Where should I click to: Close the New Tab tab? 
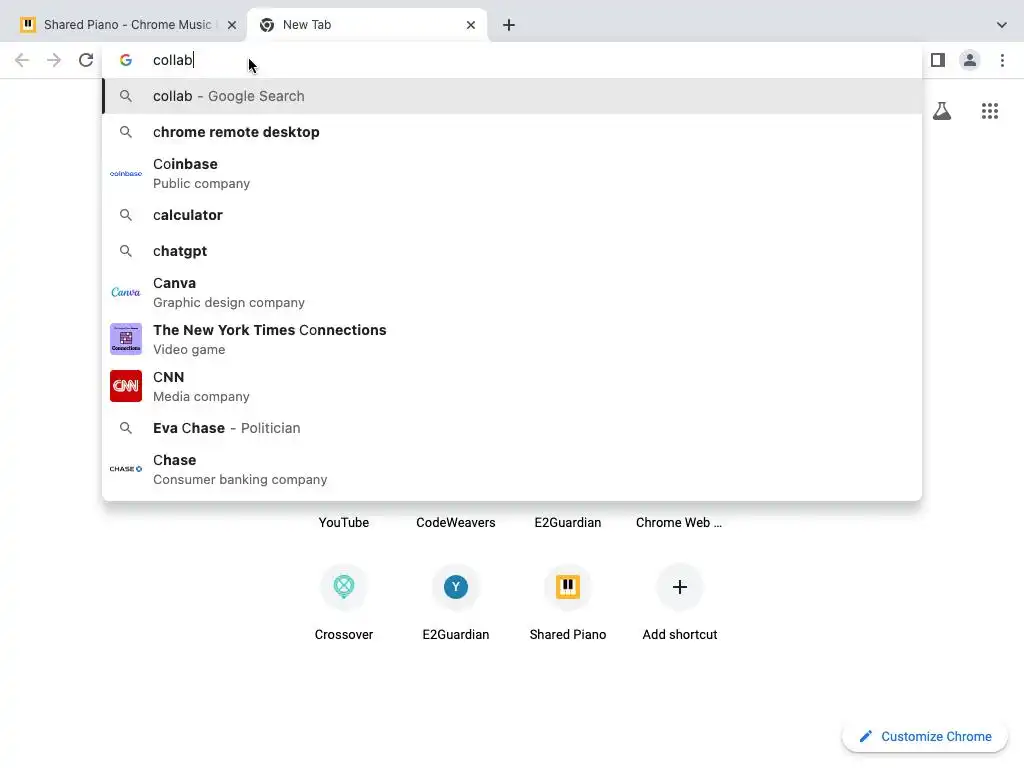(x=471, y=25)
